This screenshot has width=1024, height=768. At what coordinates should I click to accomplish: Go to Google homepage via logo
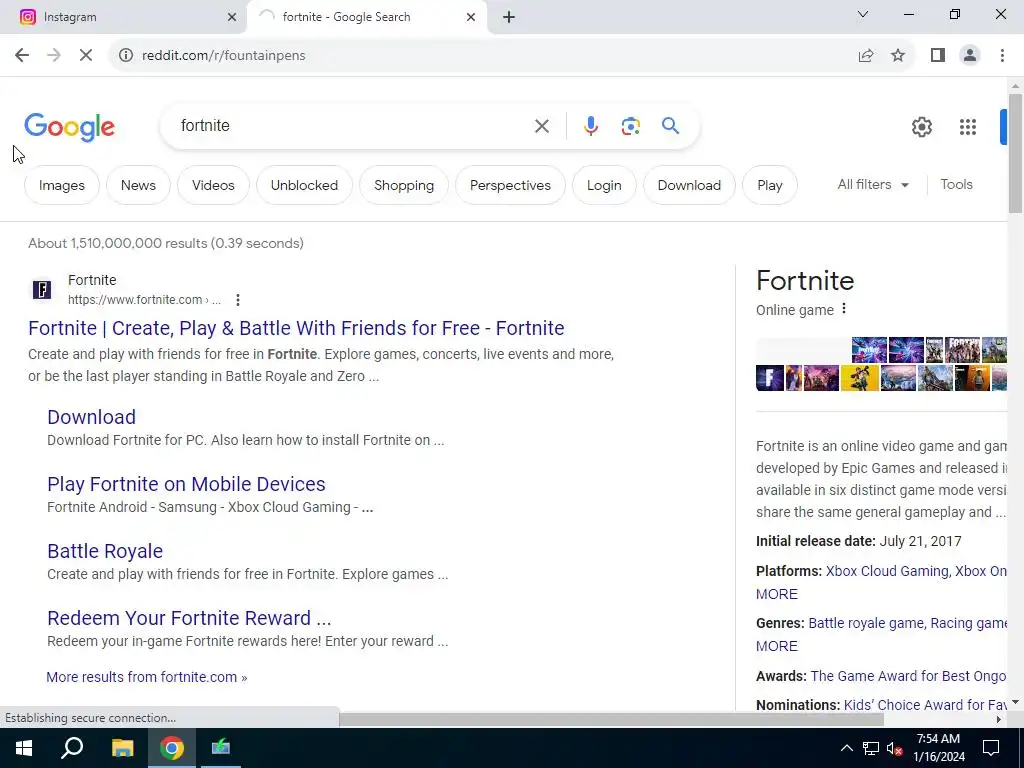69,127
